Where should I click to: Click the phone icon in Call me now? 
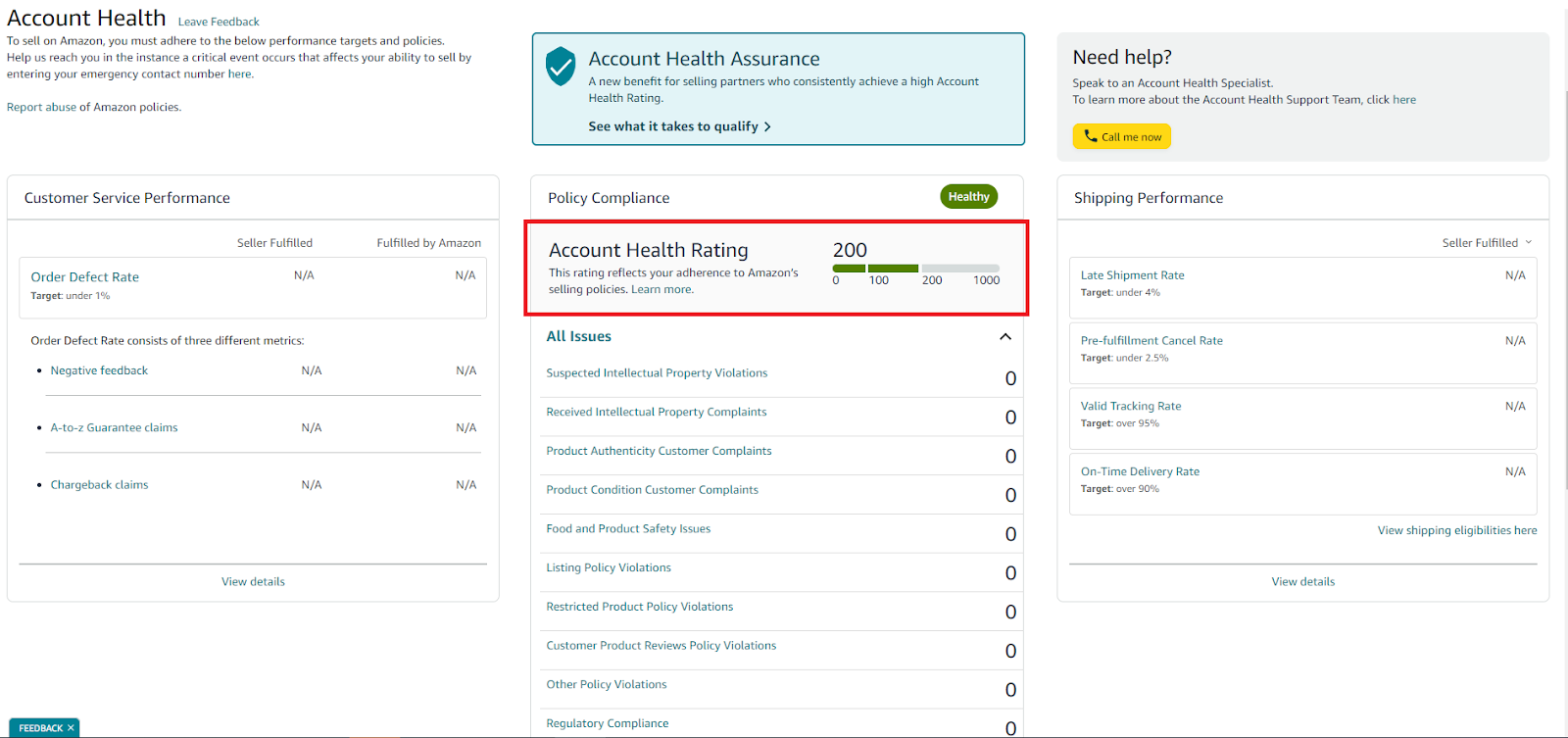[1090, 136]
